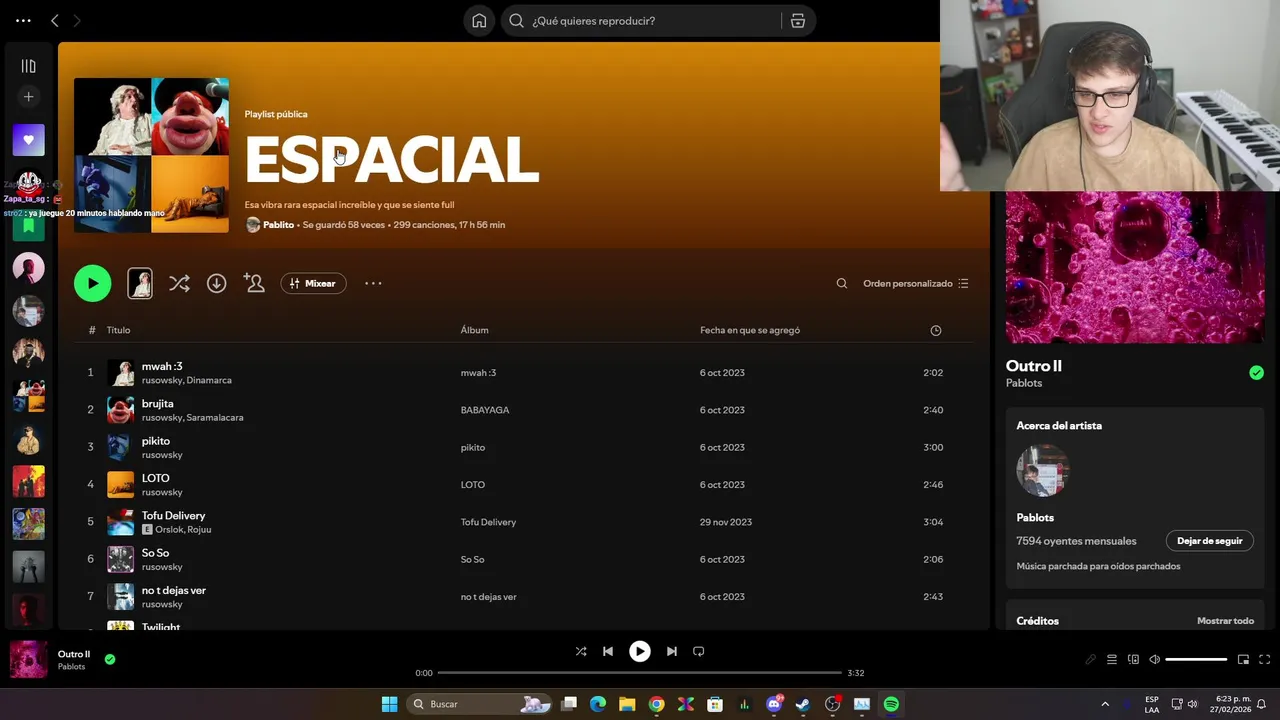Screen dimensions: 1280x720
Task: Open Steam from taskbar
Action: (803, 704)
